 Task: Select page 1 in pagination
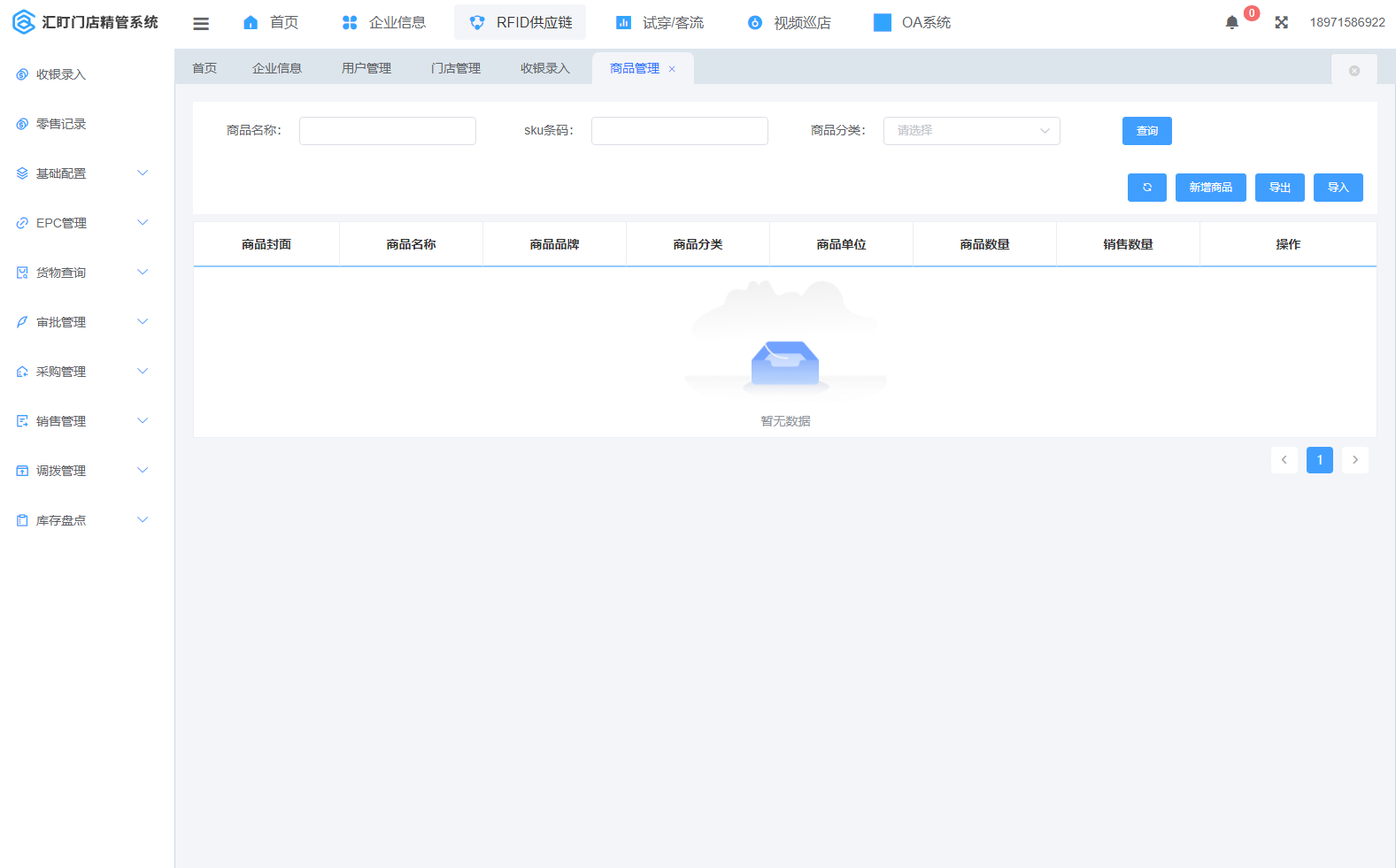[x=1320, y=460]
